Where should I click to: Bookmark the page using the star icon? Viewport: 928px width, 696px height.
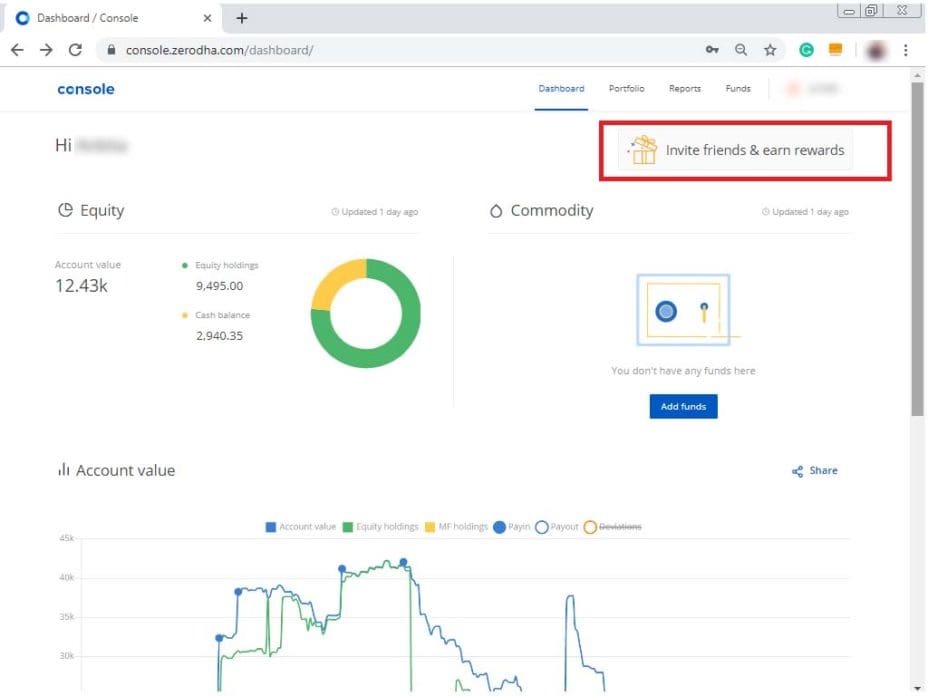pos(771,49)
